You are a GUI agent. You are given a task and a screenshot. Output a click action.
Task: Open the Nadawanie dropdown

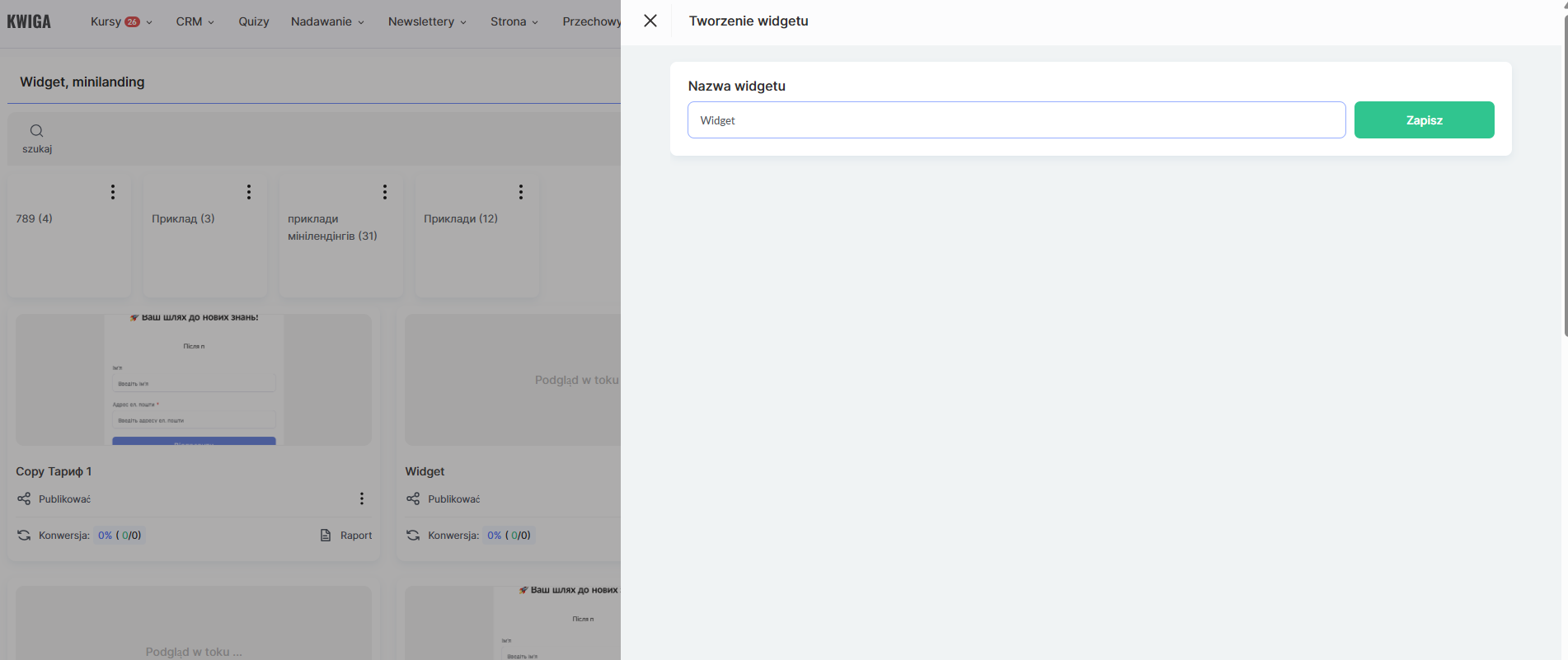coord(327,21)
